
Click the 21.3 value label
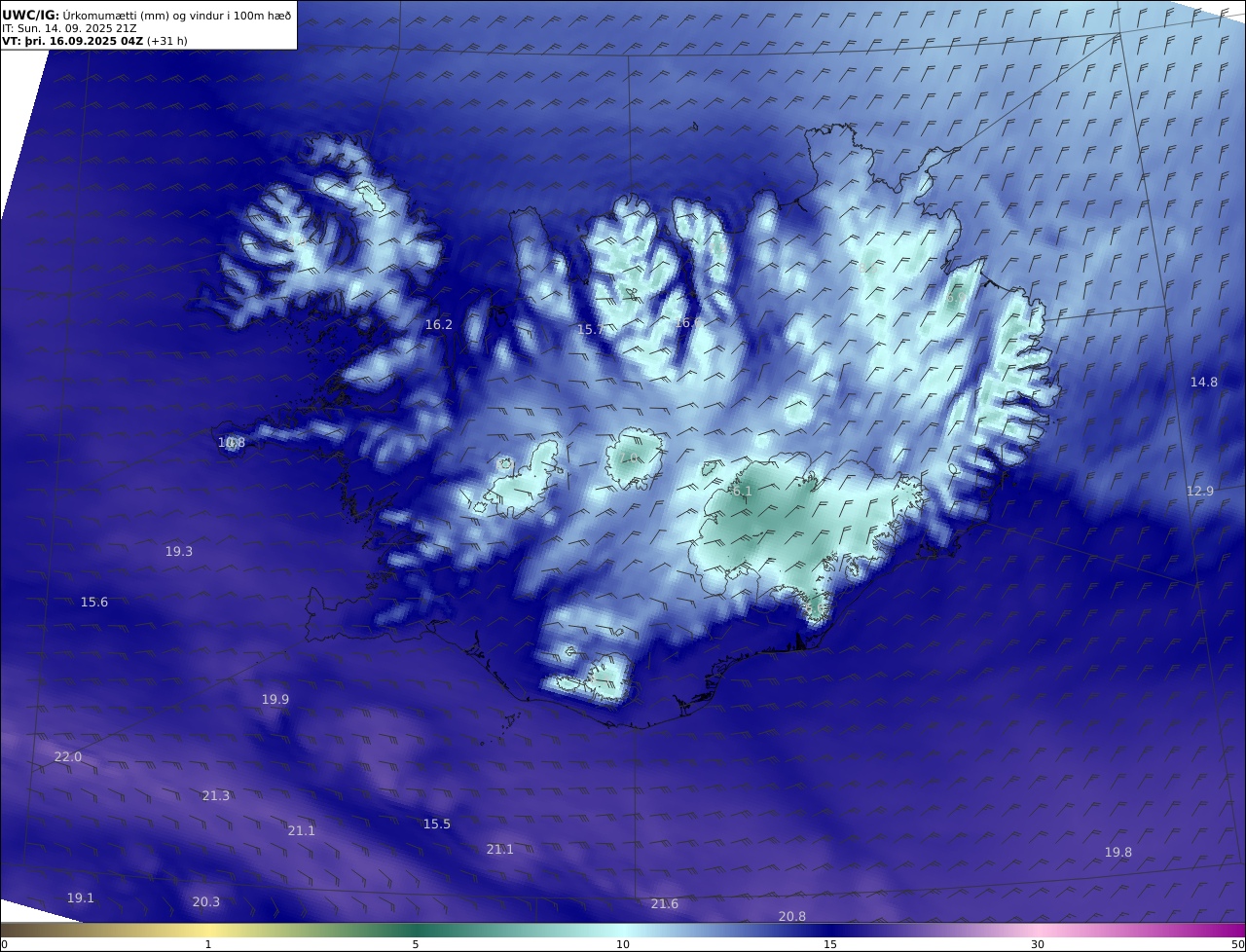pyautogui.click(x=216, y=796)
